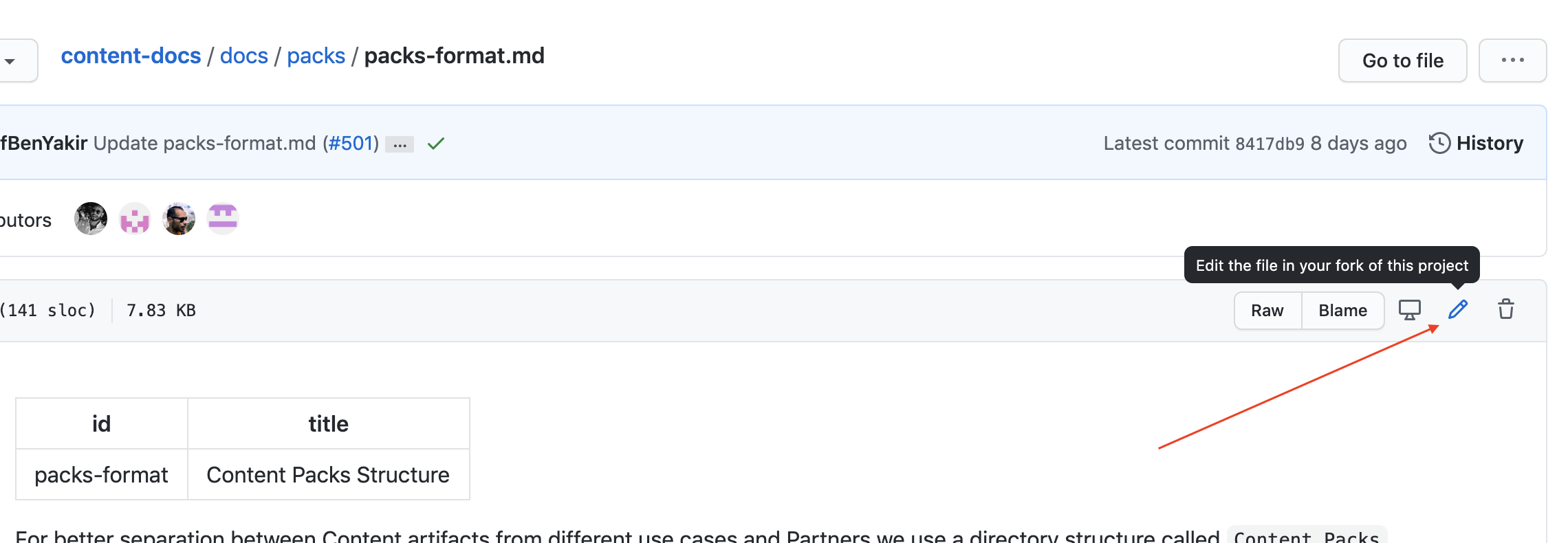The image size is (1568, 543).
Task: Click the Raw button
Action: click(x=1267, y=311)
